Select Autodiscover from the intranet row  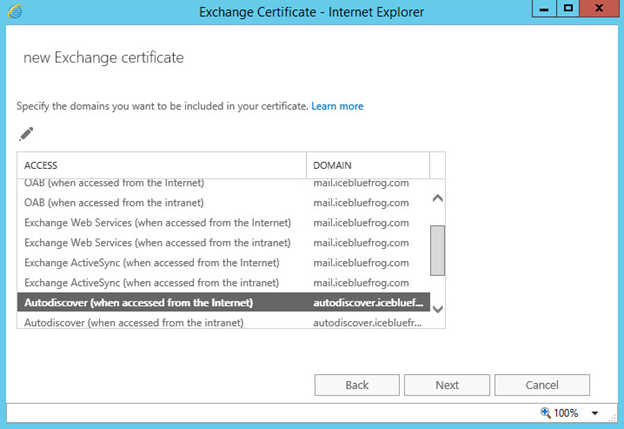pyautogui.click(x=223, y=322)
